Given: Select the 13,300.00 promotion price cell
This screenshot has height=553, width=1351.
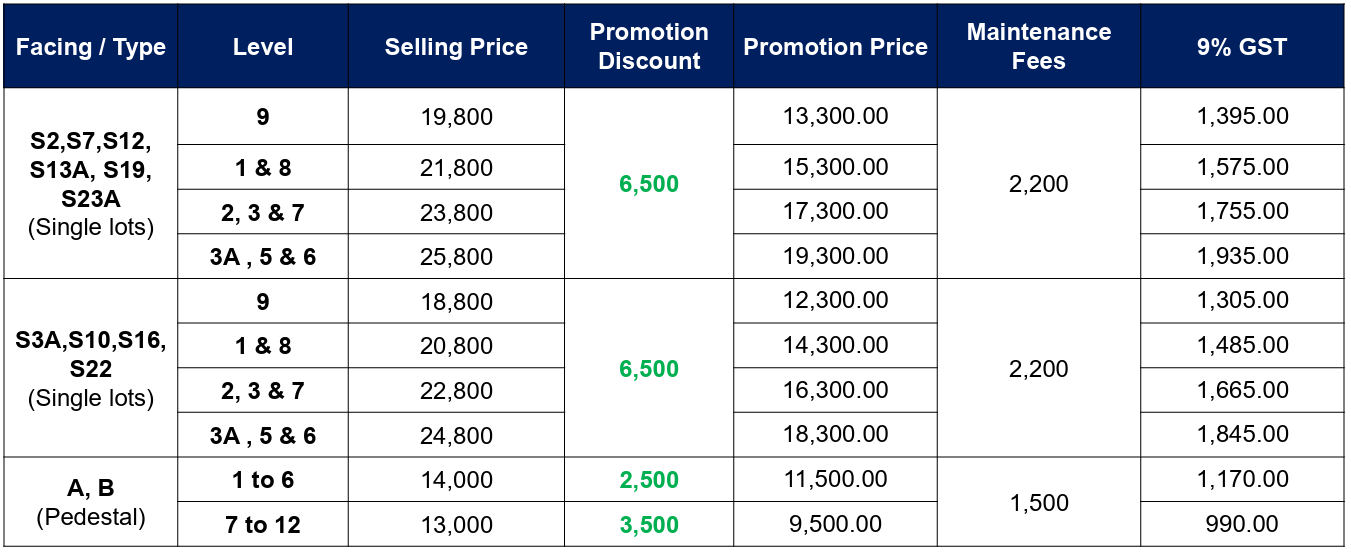Looking at the screenshot, I should click(835, 117).
